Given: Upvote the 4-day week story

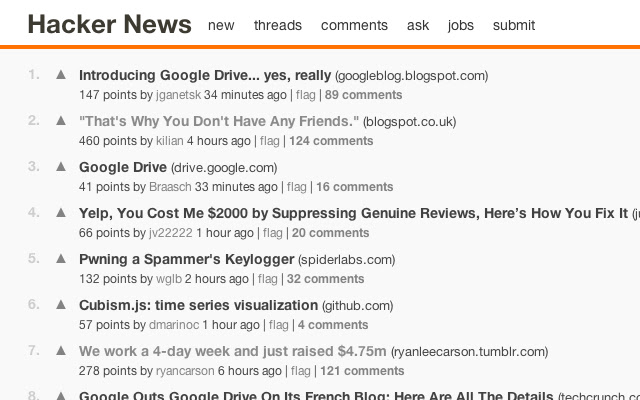Looking at the screenshot, I should pos(61,351).
